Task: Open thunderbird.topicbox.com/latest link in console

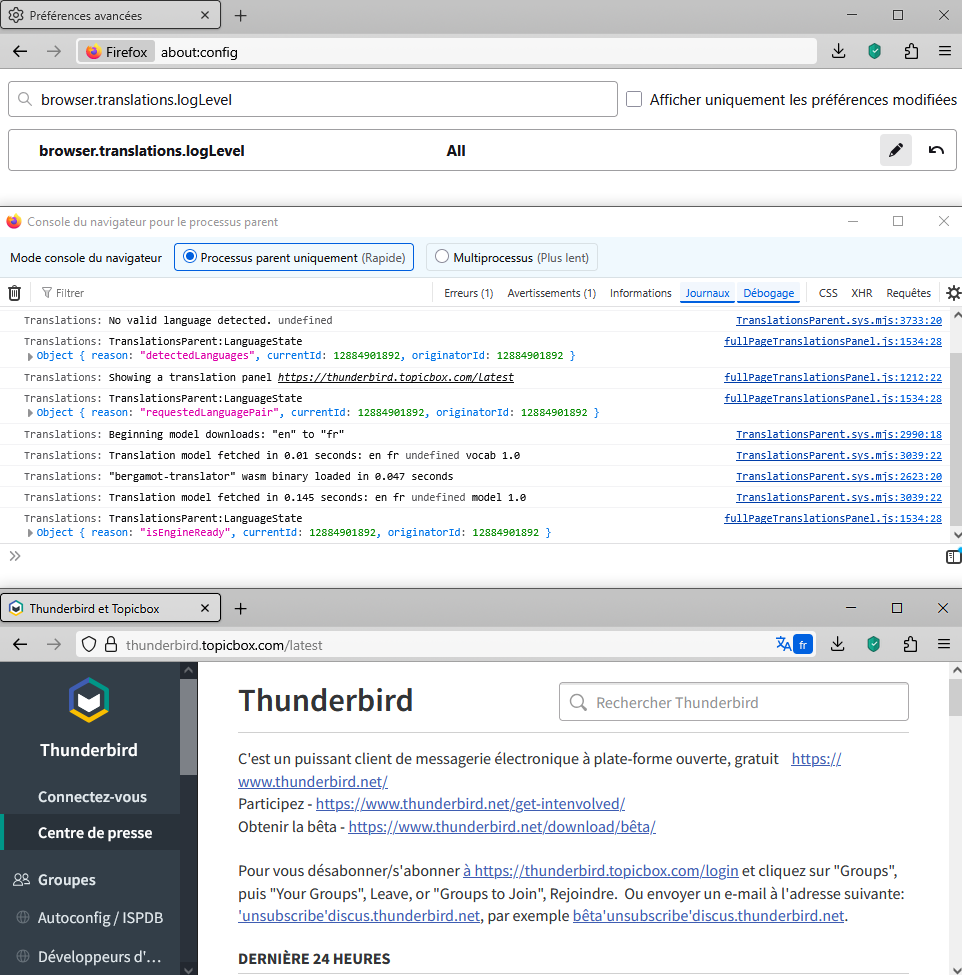Action: tap(395, 377)
